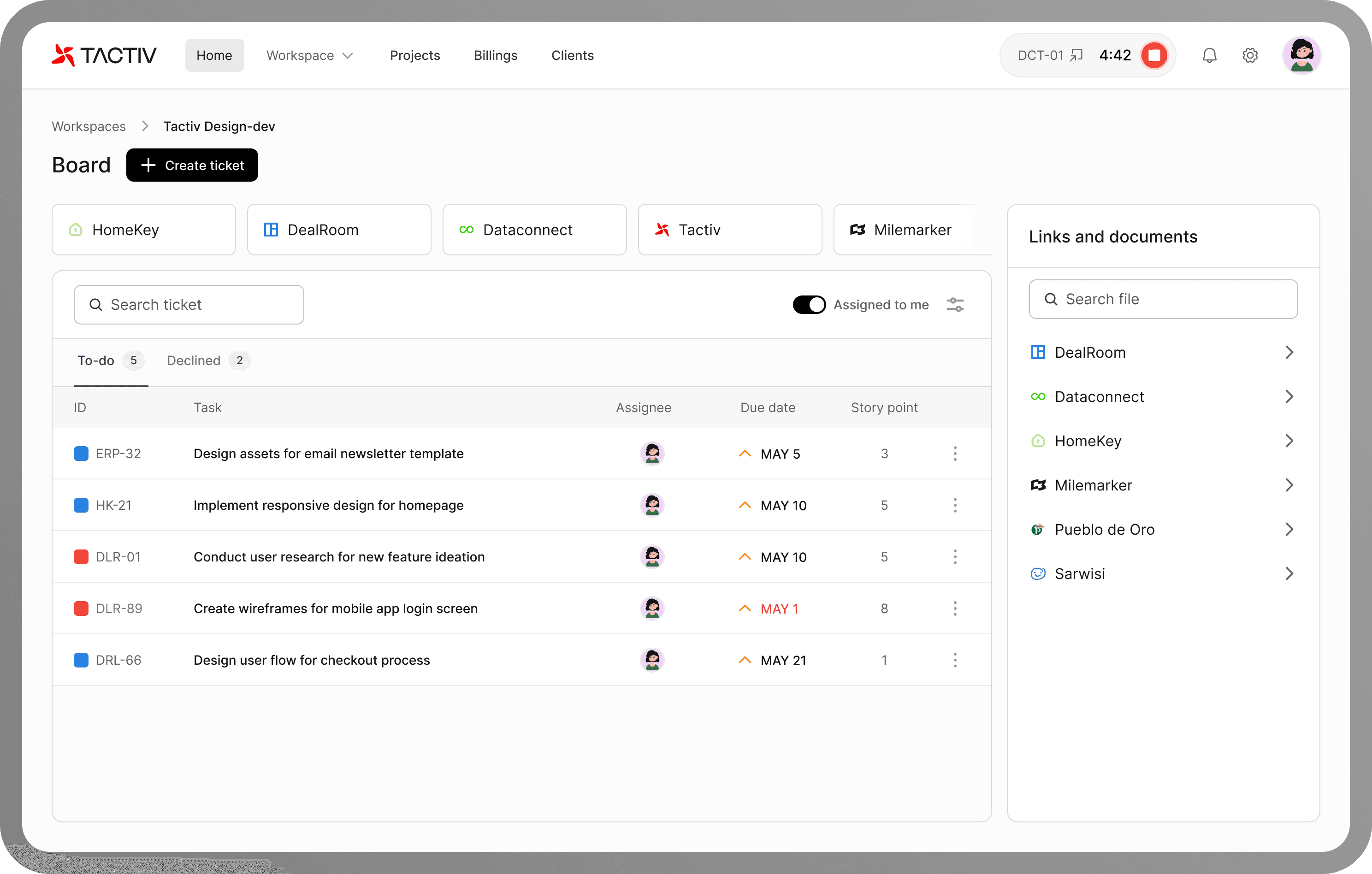Open user profile avatar
The image size is (1372, 874).
coord(1302,55)
